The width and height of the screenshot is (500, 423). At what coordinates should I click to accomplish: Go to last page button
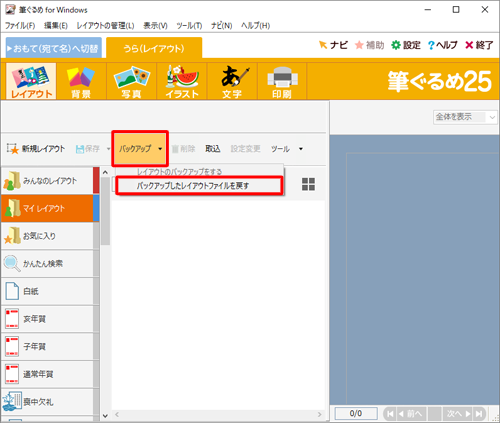(x=479, y=414)
